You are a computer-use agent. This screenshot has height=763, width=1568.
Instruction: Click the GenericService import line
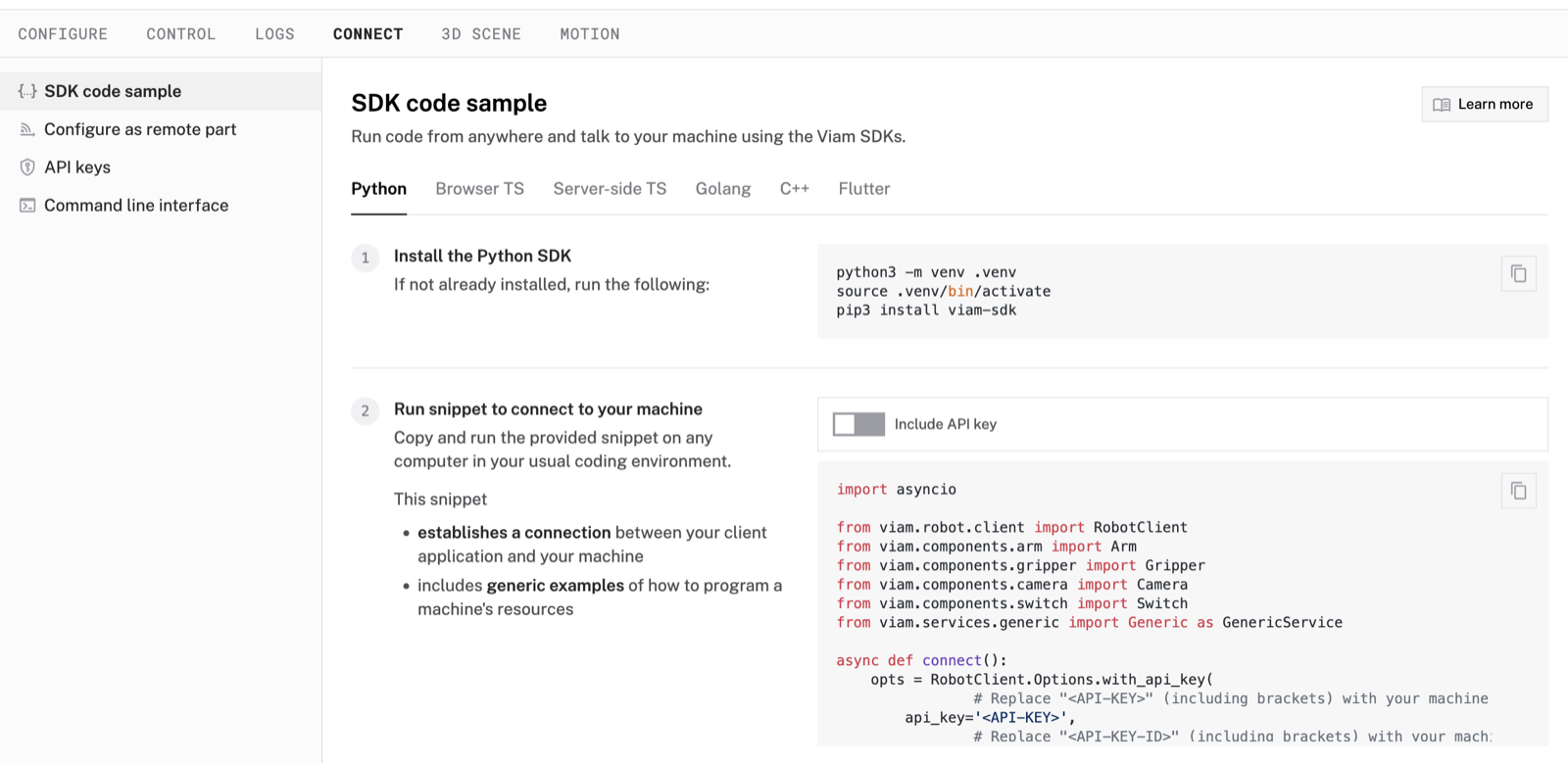click(x=1089, y=623)
